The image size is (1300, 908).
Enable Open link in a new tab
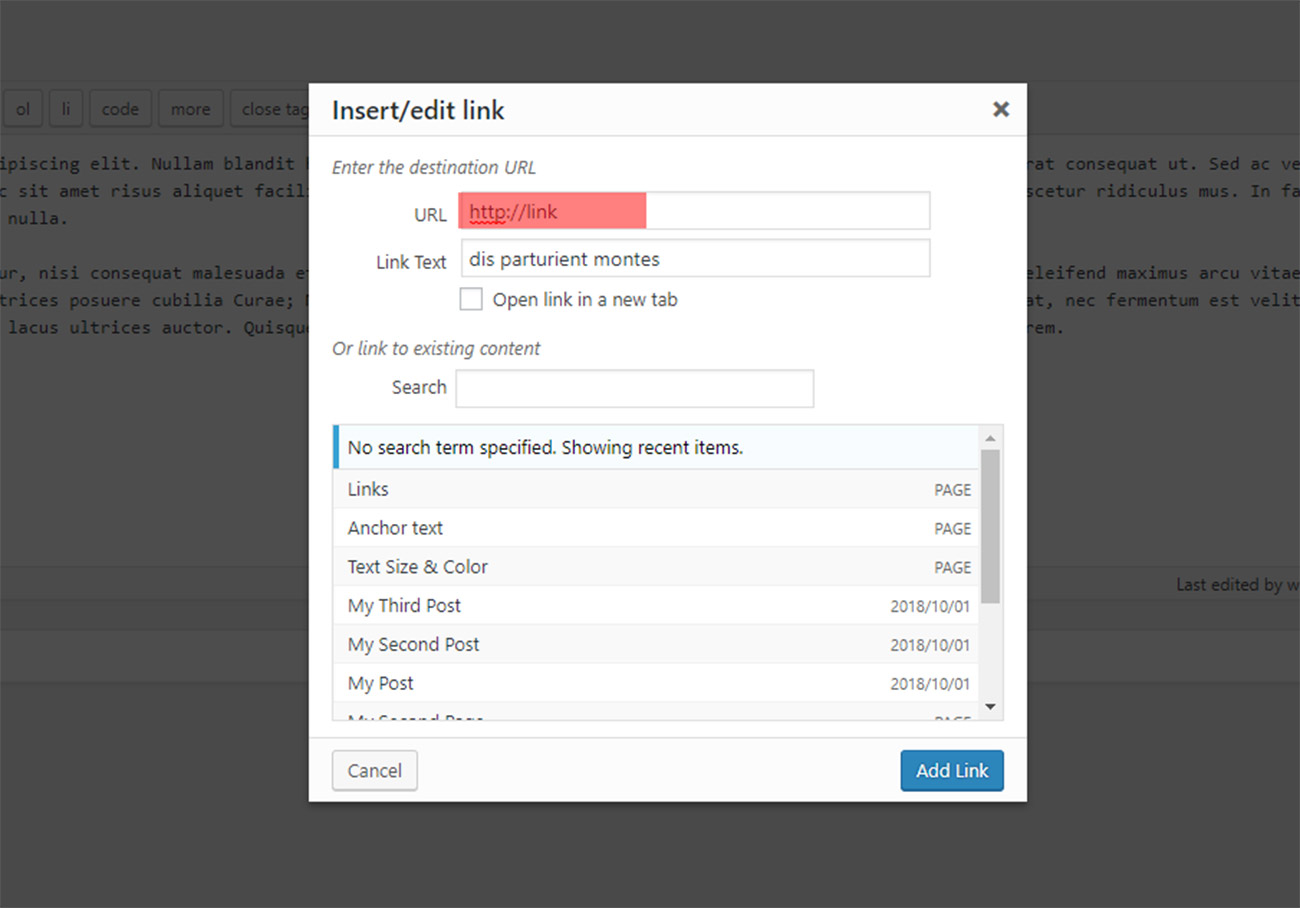click(x=471, y=299)
